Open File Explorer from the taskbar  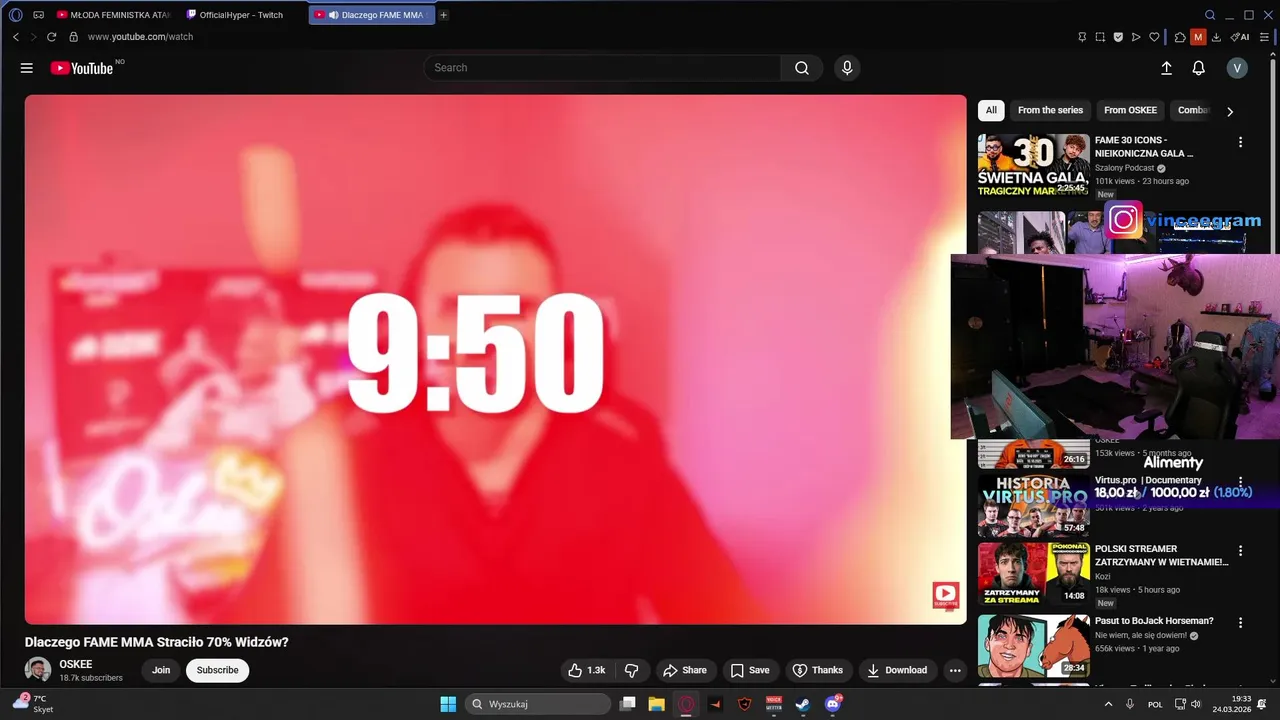[x=656, y=704]
